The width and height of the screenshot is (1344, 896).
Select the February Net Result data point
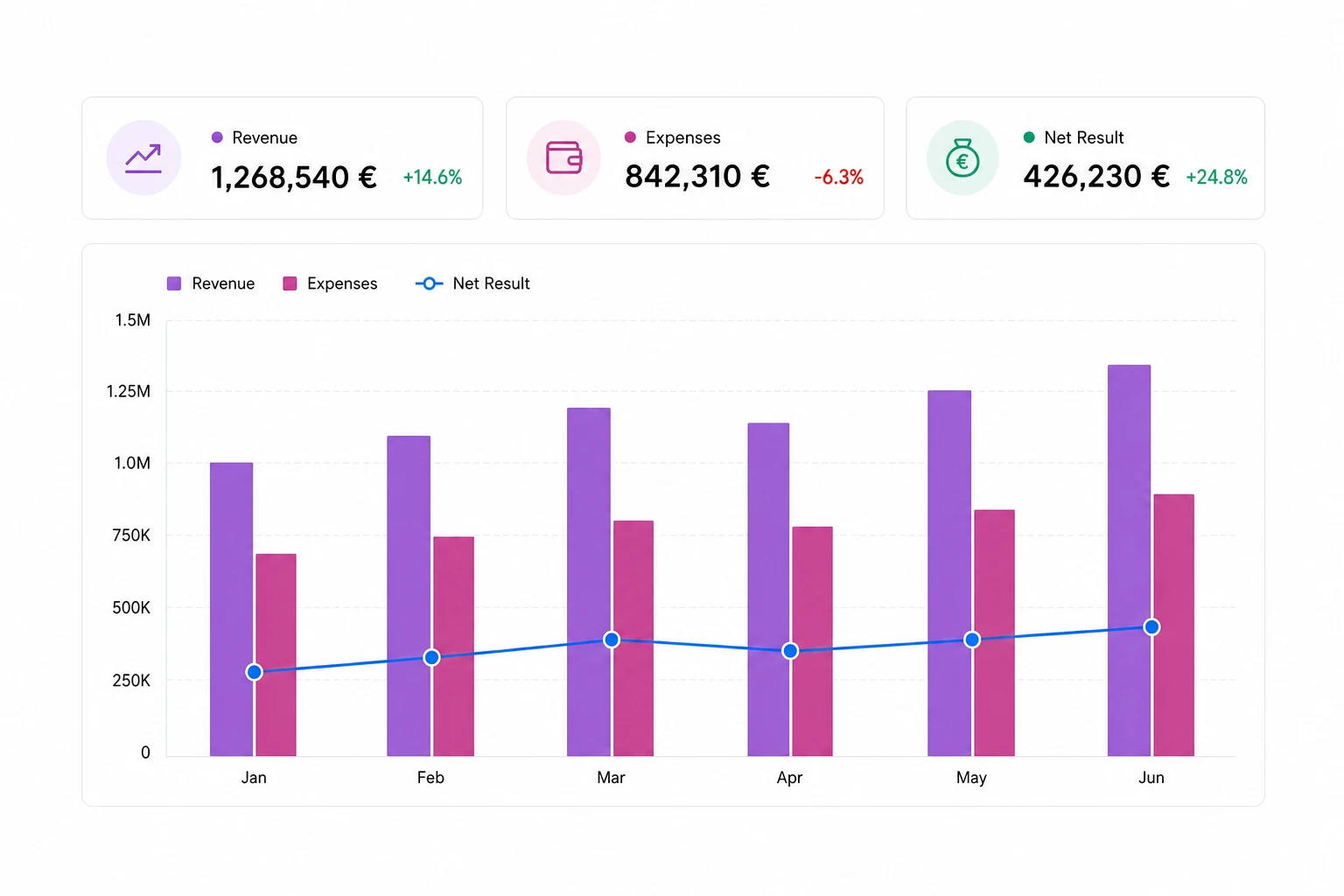pyautogui.click(x=431, y=657)
